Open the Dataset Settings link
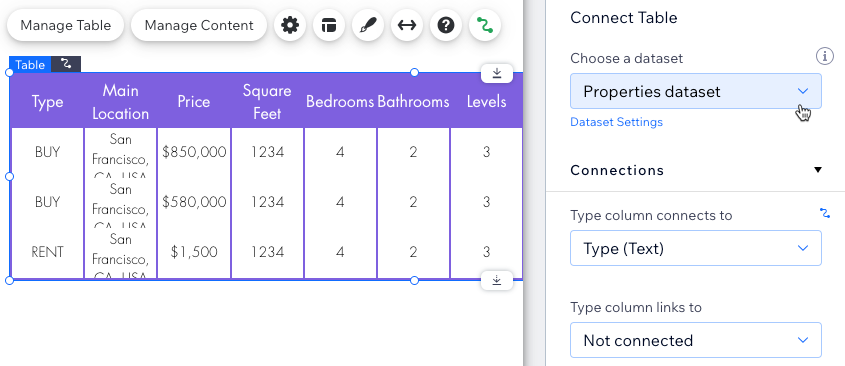845x366 pixels. (617, 122)
